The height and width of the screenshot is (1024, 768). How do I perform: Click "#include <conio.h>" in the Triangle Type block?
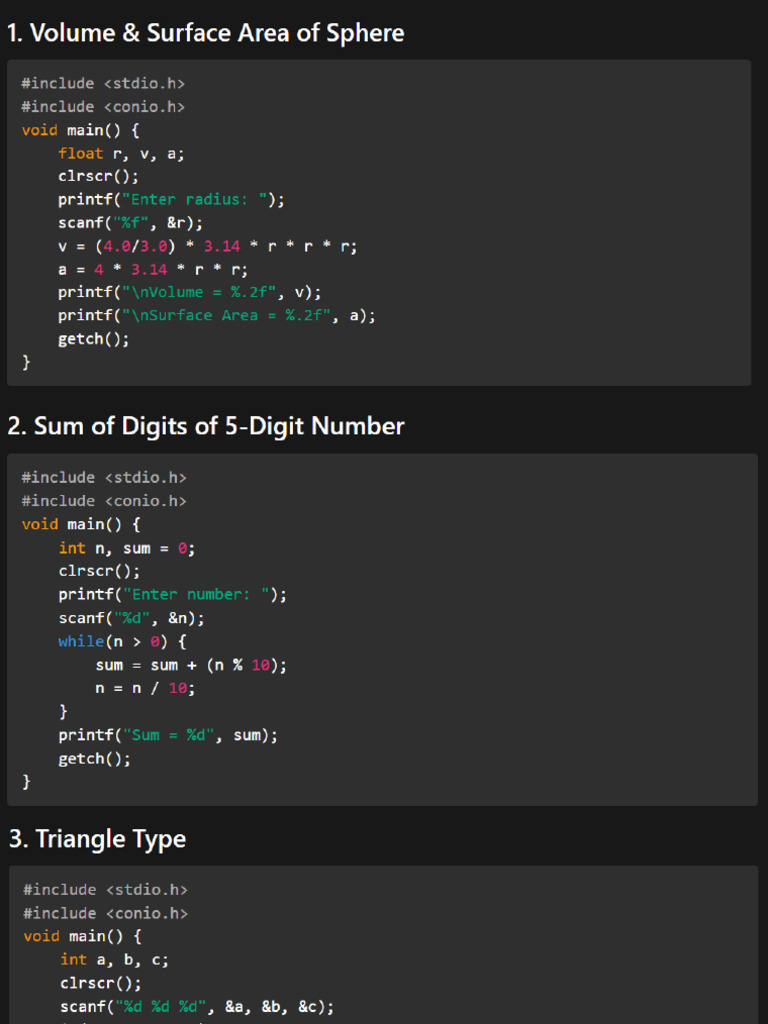[x=105, y=913]
